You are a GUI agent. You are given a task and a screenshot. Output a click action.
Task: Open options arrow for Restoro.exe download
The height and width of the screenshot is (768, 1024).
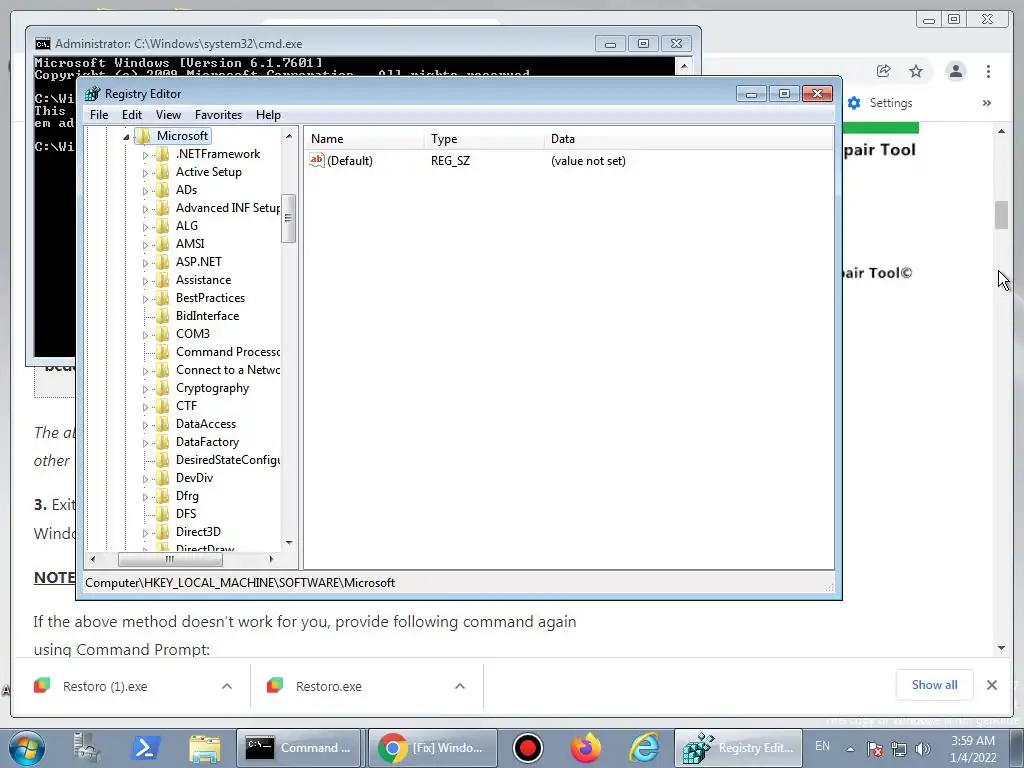click(x=460, y=686)
